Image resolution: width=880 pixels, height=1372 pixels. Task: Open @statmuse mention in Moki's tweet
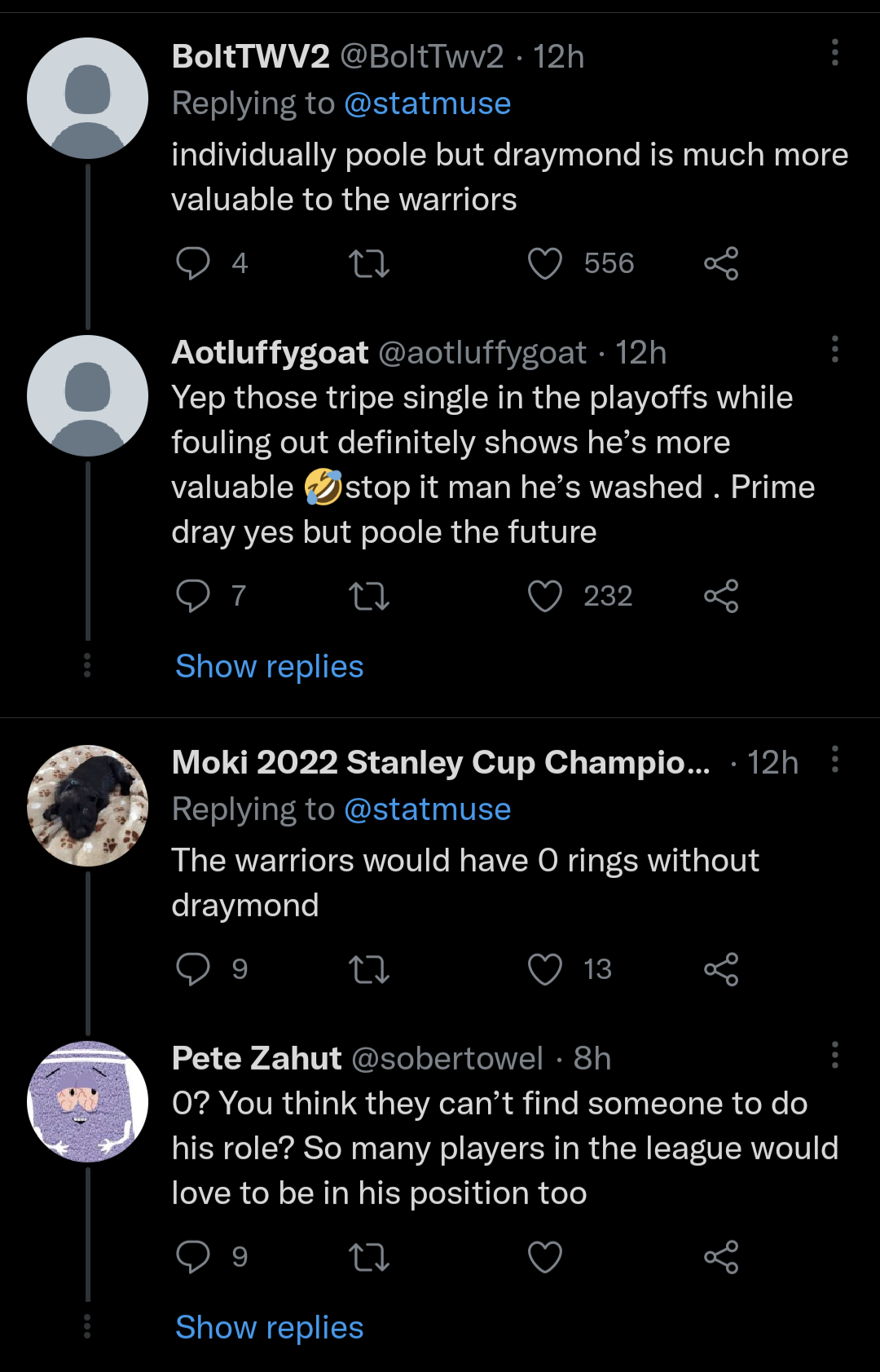[428, 810]
